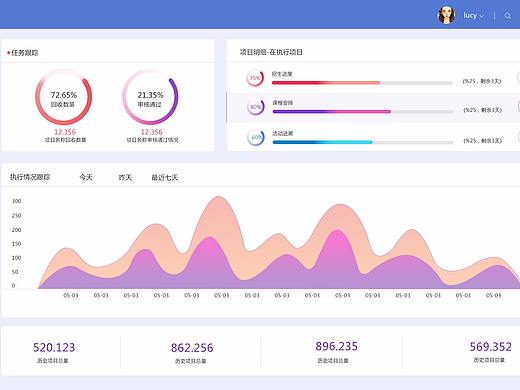Open the lucy account dropdown

pos(473,15)
